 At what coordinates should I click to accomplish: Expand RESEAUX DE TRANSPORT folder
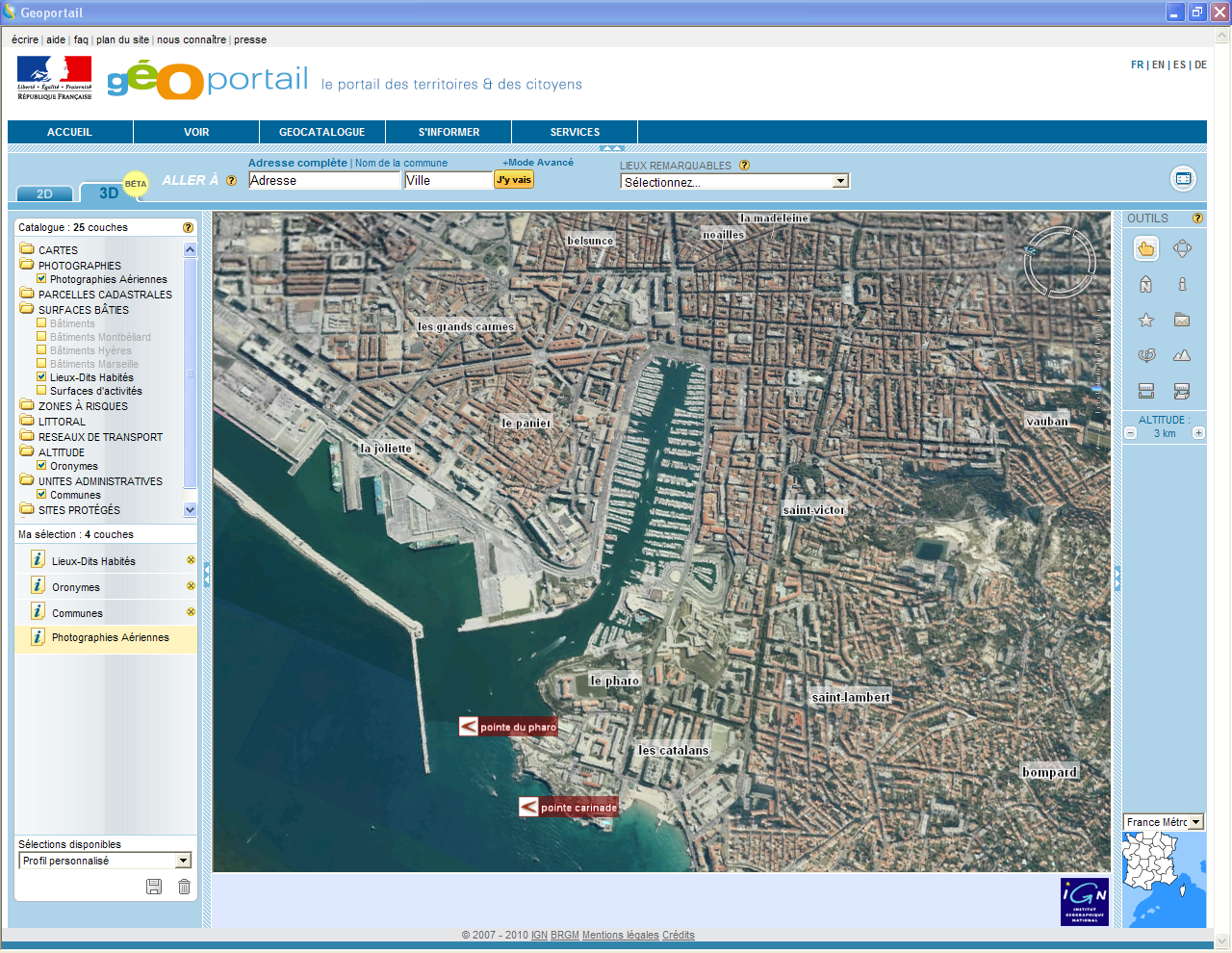(x=27, y=436)
